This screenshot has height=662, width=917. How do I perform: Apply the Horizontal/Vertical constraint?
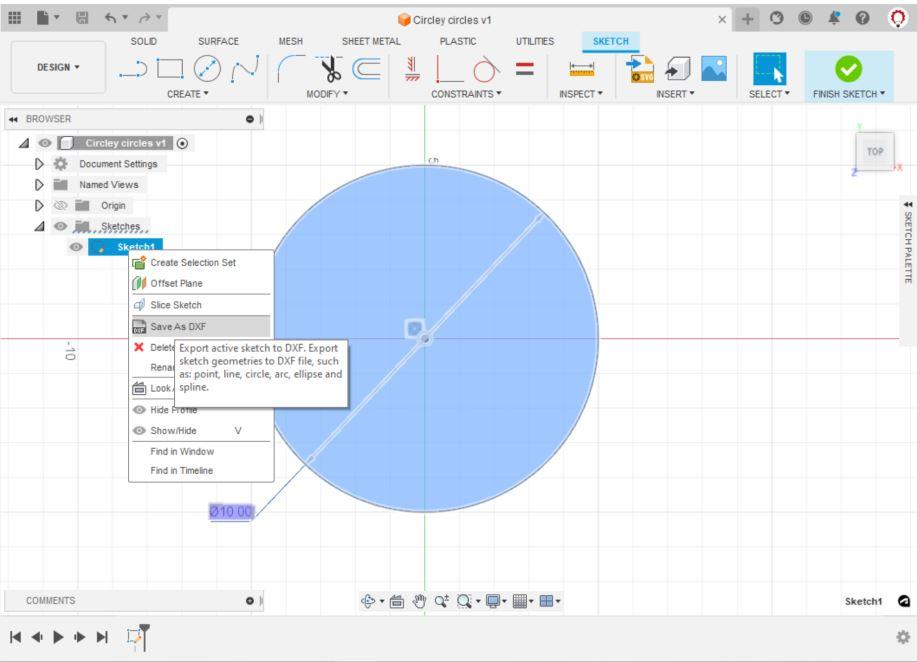(x=412, y=69)
